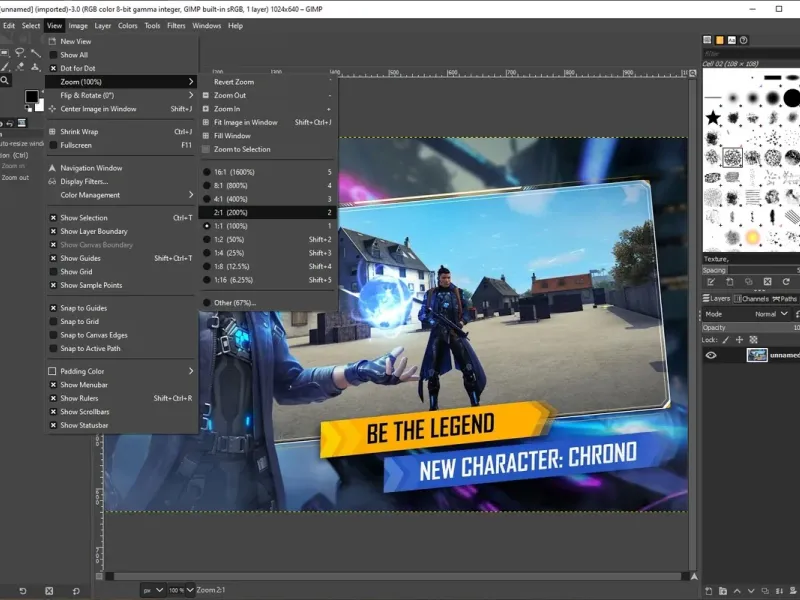Select the Shrink Wrap option
The height and width of the screenshot is (600, 800).
coord(79,131)
